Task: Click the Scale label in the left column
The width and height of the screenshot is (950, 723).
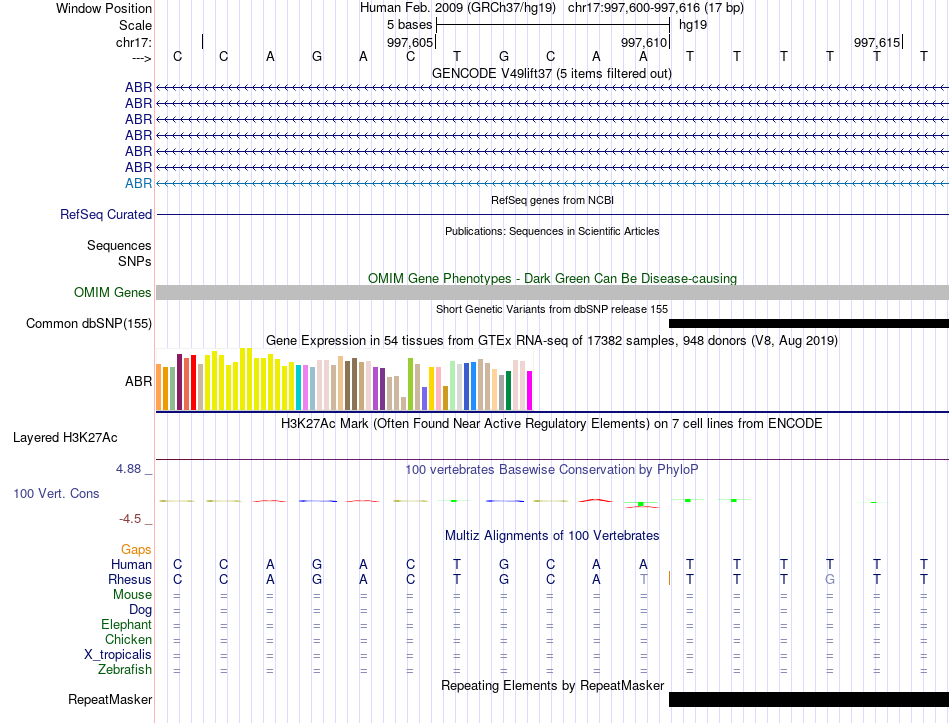Action: tap(135, 25)
